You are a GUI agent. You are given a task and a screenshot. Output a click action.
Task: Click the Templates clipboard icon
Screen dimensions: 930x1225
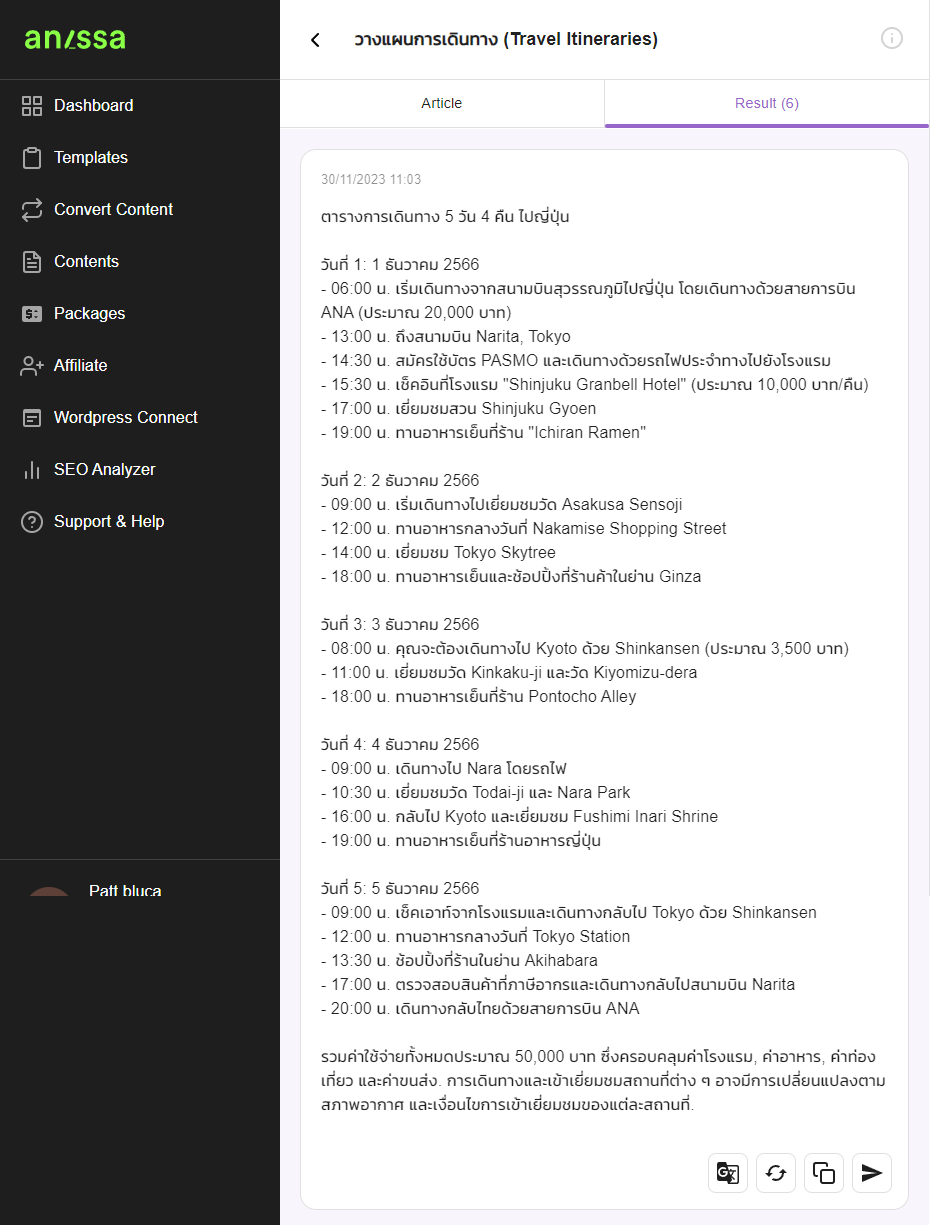click(x=32, y=157)
